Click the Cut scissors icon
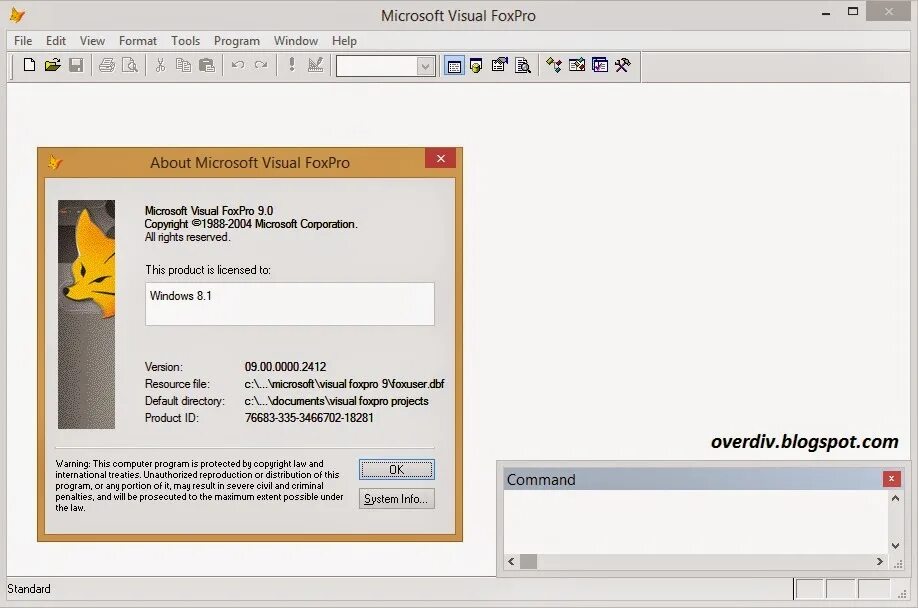This screenshot has height=608, width=918. click(x=160, y=65)
